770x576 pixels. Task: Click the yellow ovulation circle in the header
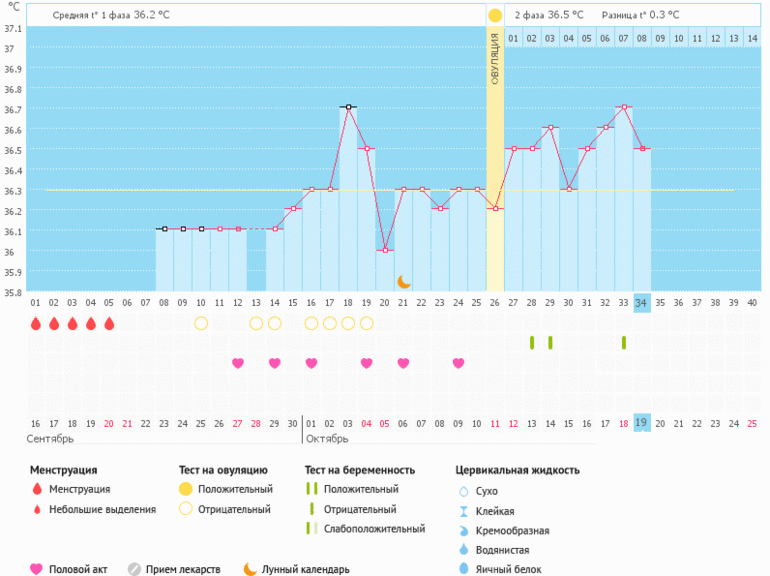click(x=495, y=16)
